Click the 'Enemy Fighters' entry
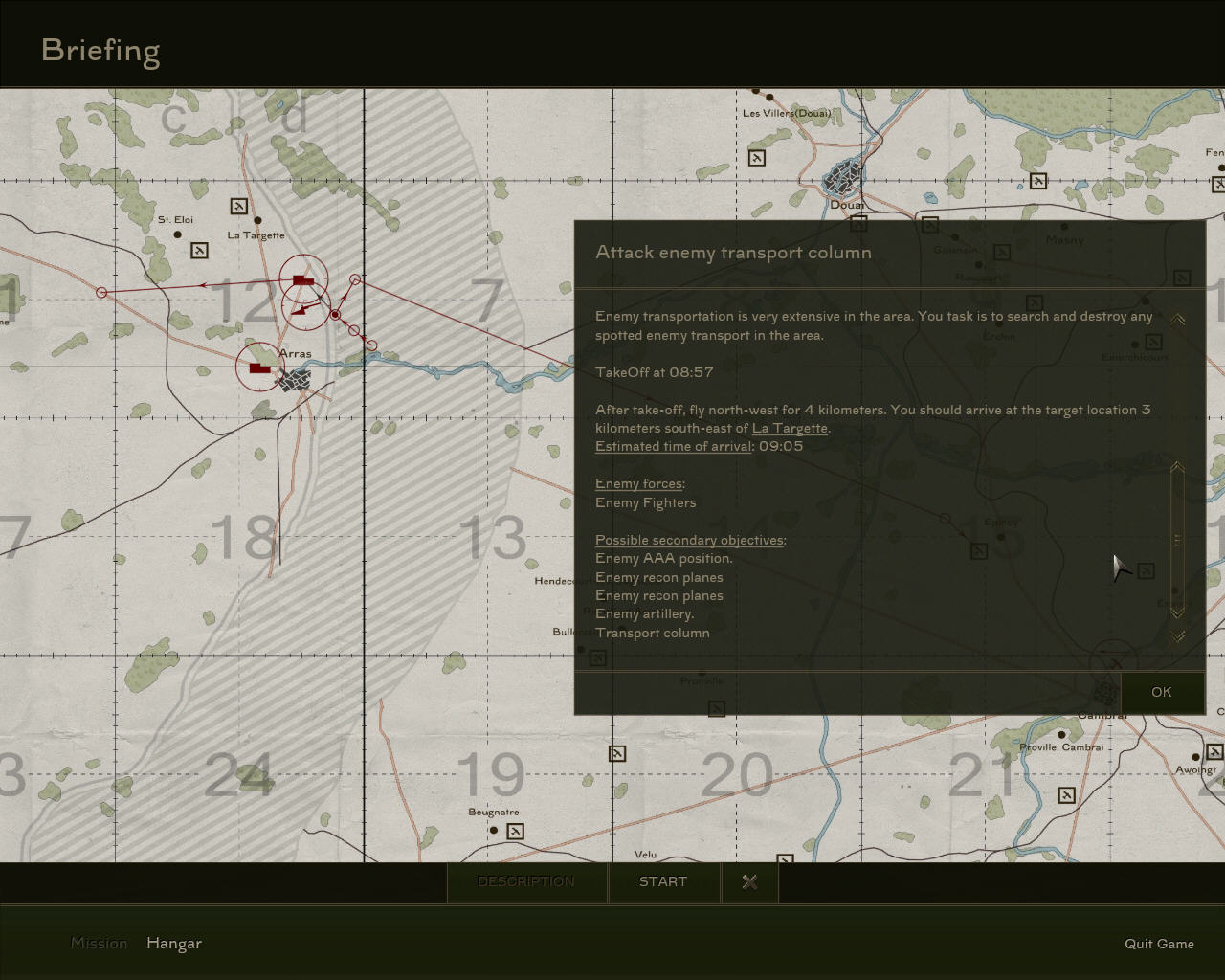This screenshot has width=1225, height=980. [x=645, y=503]
